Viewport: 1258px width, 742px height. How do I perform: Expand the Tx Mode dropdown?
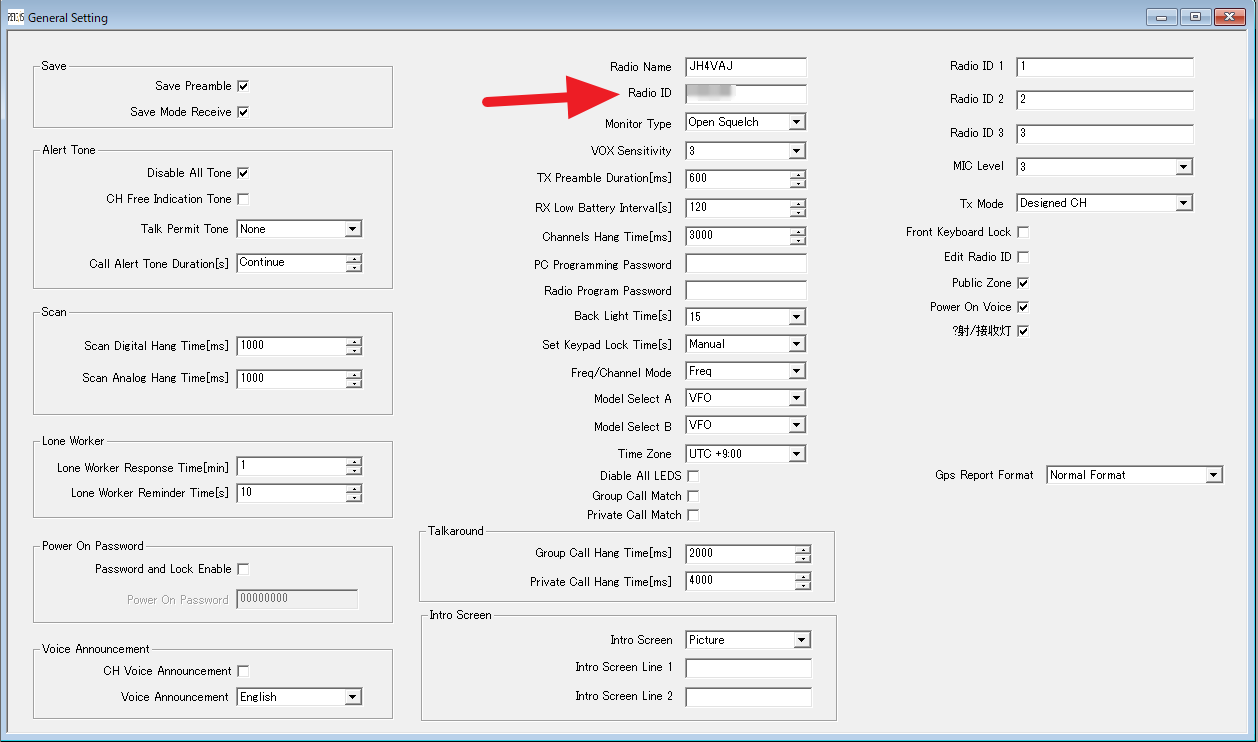[x=1184, y=203]
